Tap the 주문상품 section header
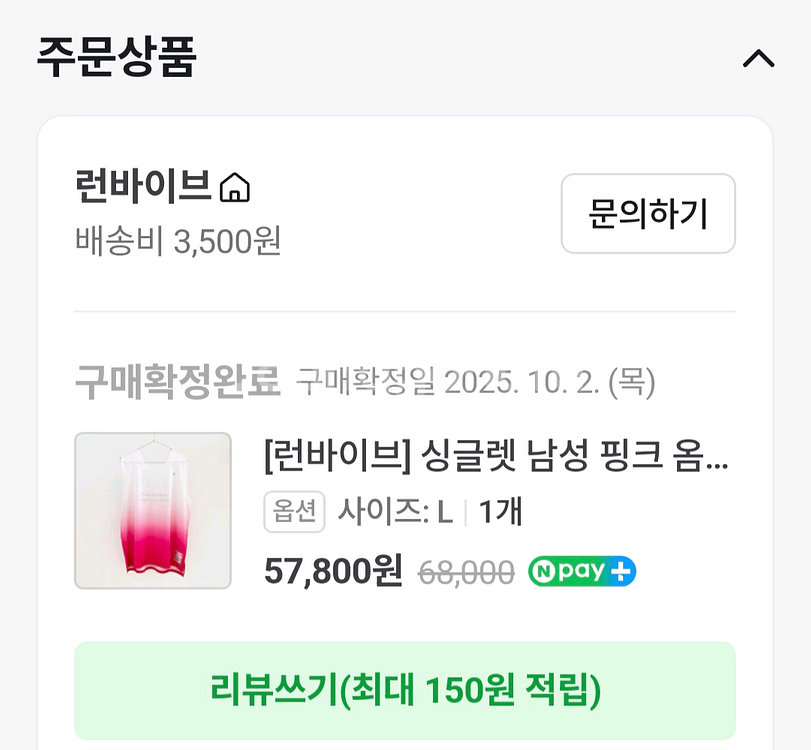 point(117,57)
